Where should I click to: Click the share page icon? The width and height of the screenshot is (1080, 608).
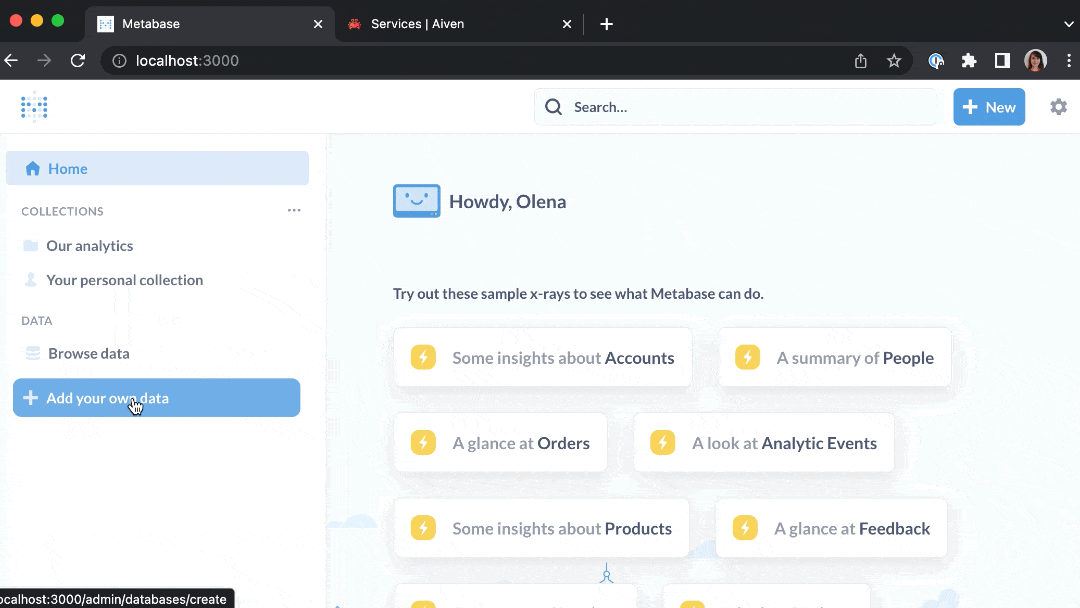pos(860,61)
